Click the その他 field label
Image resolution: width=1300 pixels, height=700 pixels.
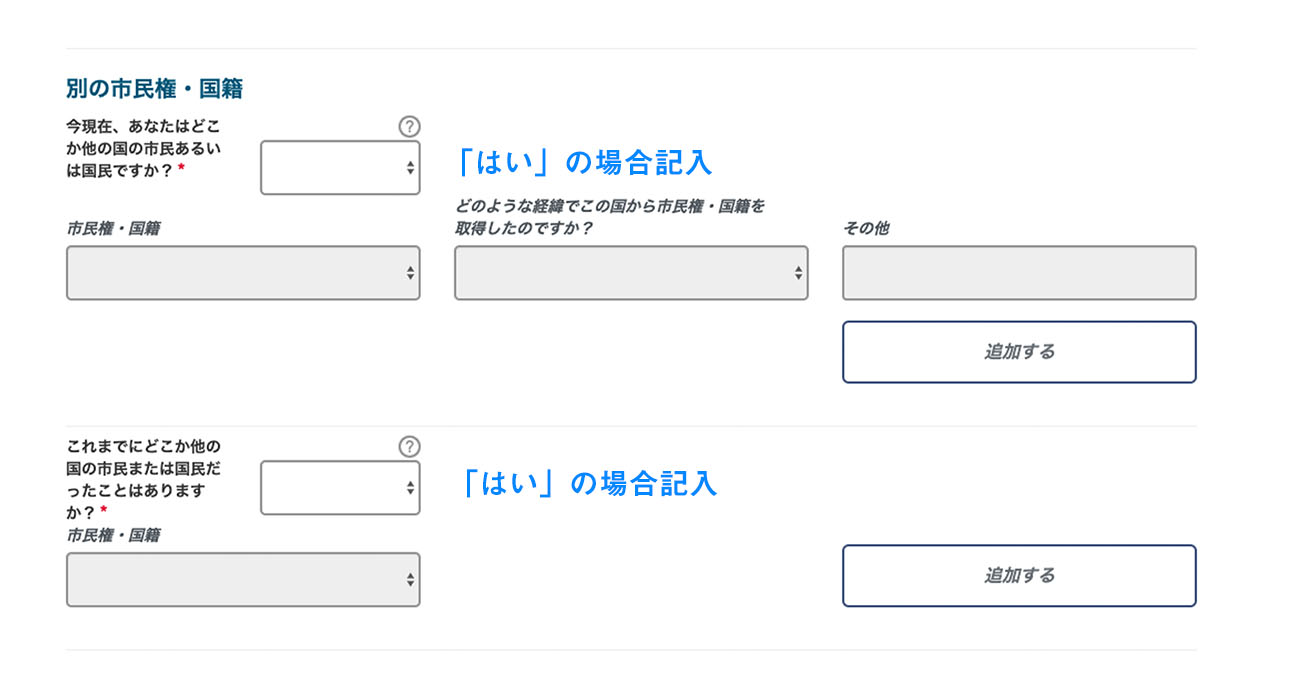click(x=865, y=228)
